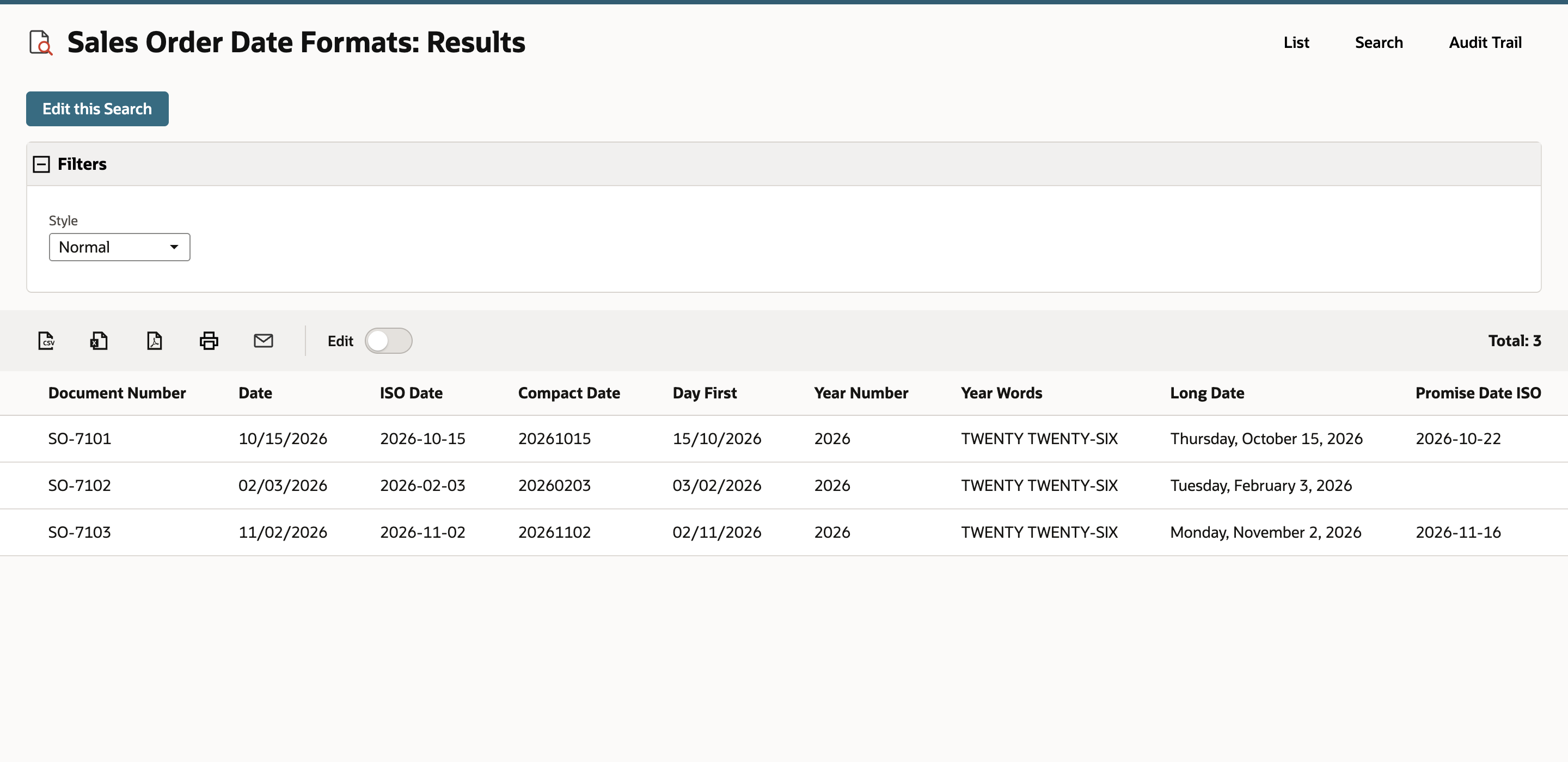Screen dimensions: 1568x762
Task: Click Monday, November 2, 2026 cell
Action: click(x=1266, y=532)
